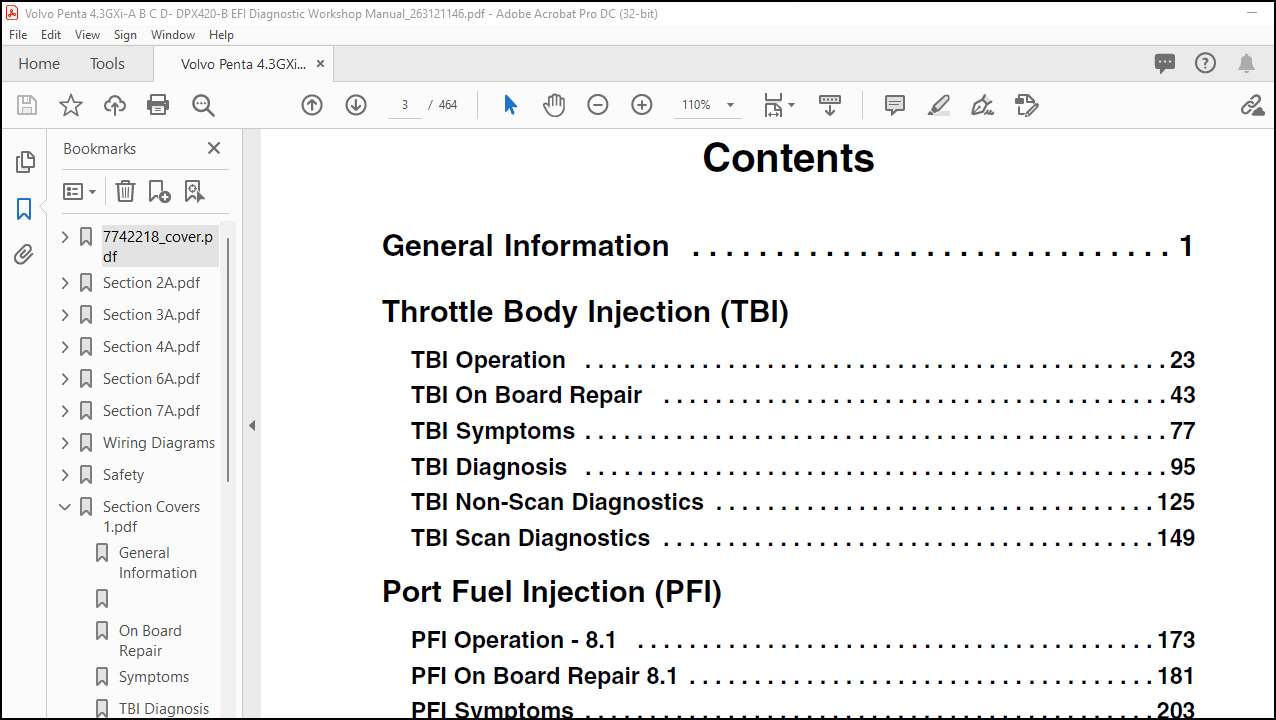
Task: Select the highlight text pen tool
Action: pyautogui.click(x=938, y=105)
